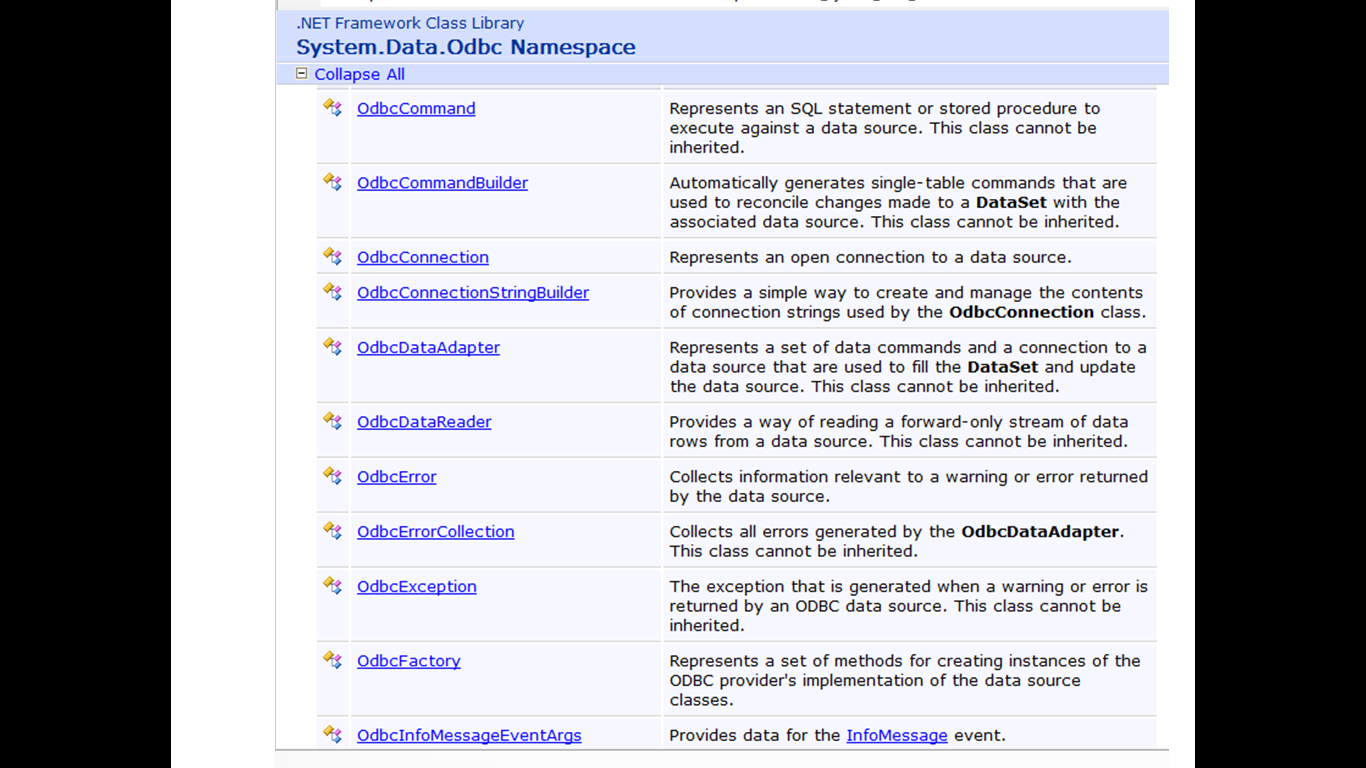Collapse all sections with the minus box

[302, 74]
